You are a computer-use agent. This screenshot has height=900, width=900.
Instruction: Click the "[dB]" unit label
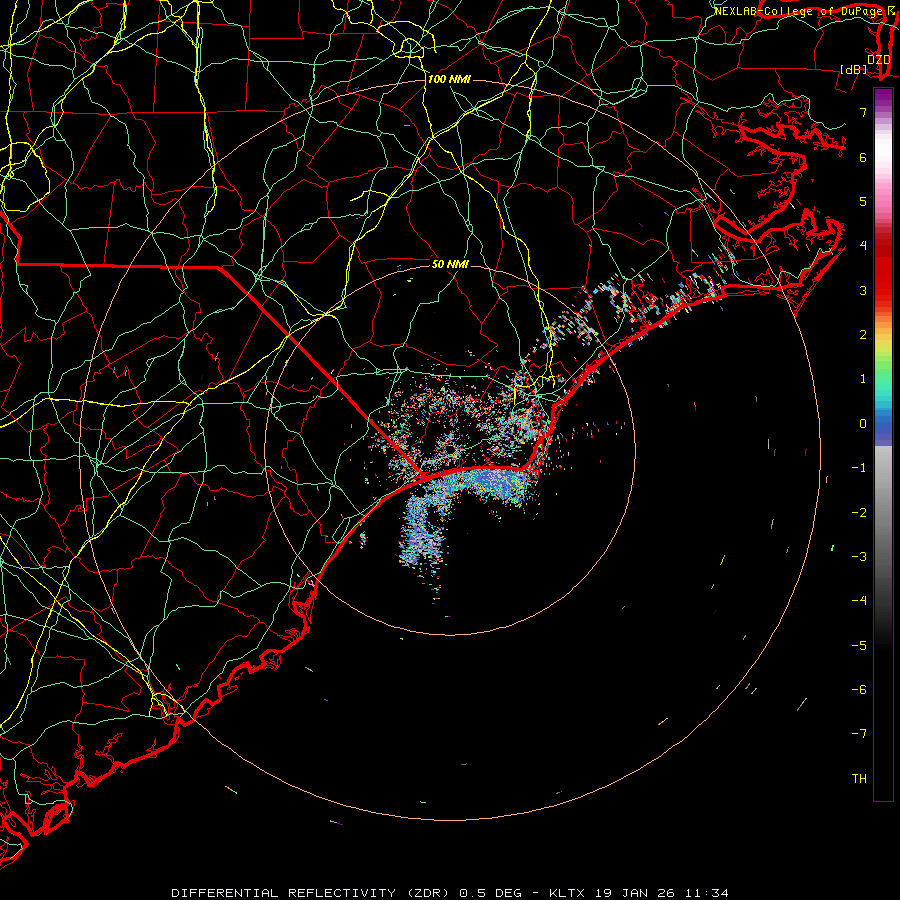[x=854, y=69]
